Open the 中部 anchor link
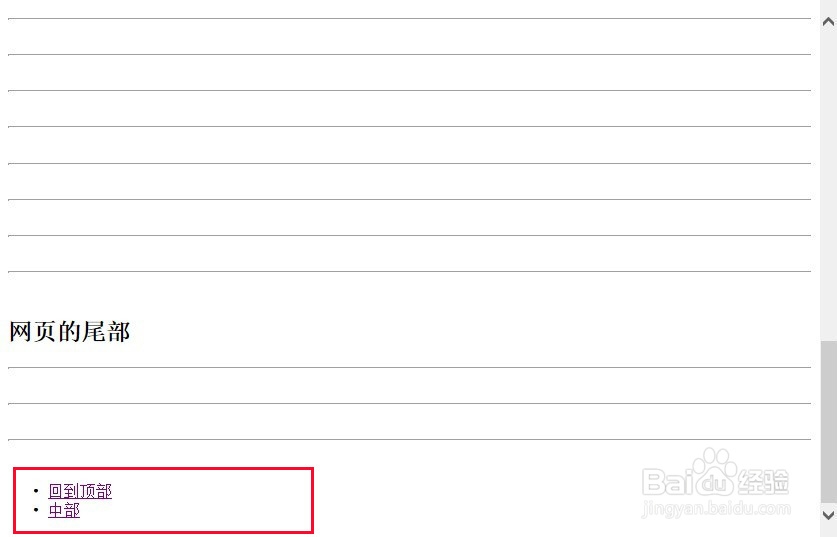 point(64,510)
